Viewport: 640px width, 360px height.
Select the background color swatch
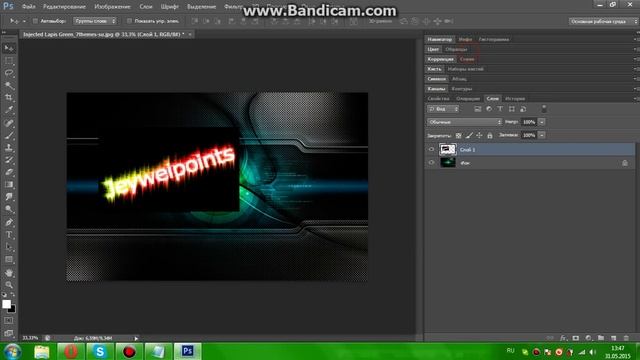coord(12,309)
